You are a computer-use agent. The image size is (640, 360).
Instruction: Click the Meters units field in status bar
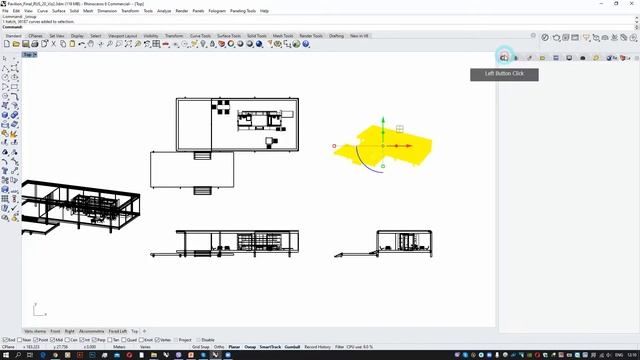pos(119,347)
